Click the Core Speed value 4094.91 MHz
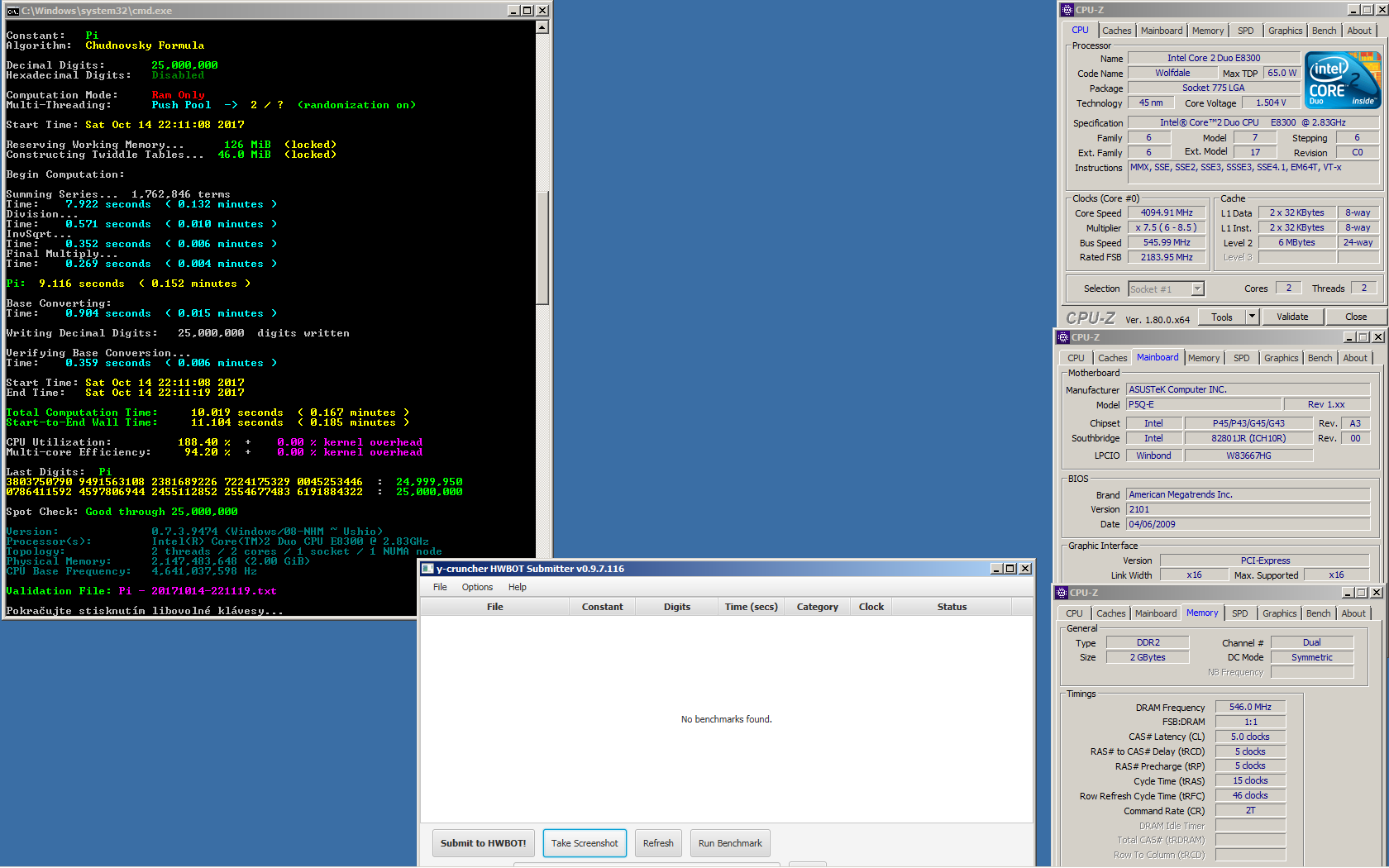1389x868 pixels. point(1167,212)
